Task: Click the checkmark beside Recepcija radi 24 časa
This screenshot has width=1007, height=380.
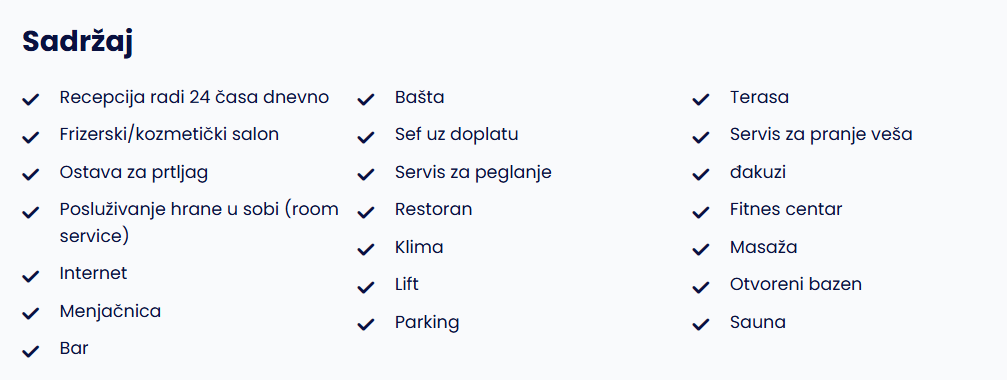Action: 31,99
